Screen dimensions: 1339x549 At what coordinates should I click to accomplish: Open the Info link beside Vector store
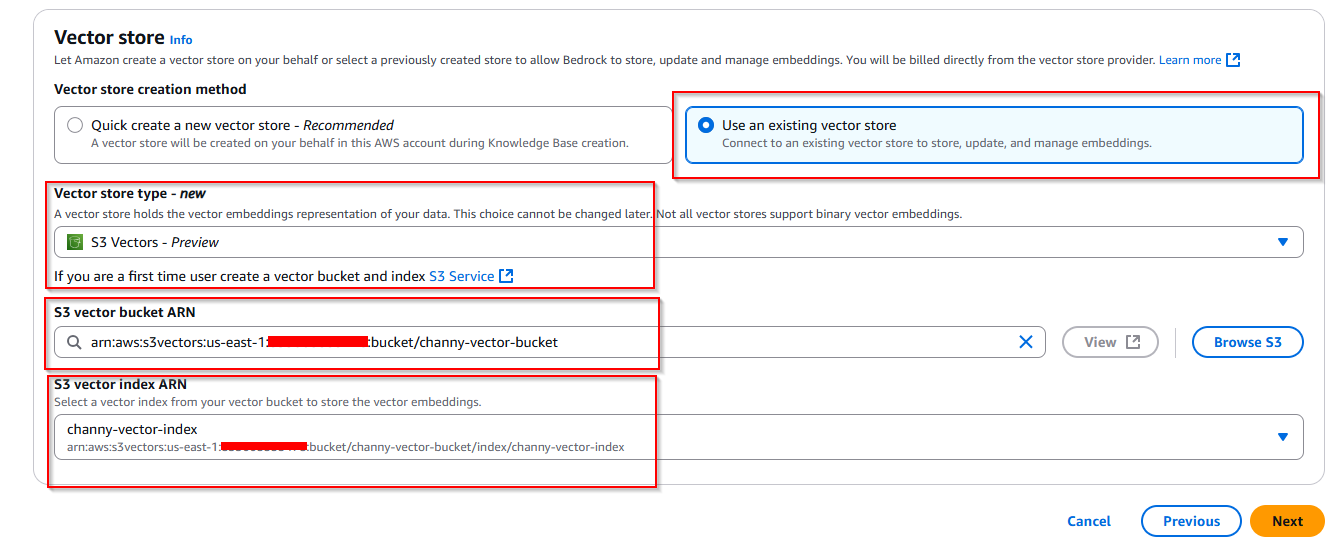click(x=181, y=40)
